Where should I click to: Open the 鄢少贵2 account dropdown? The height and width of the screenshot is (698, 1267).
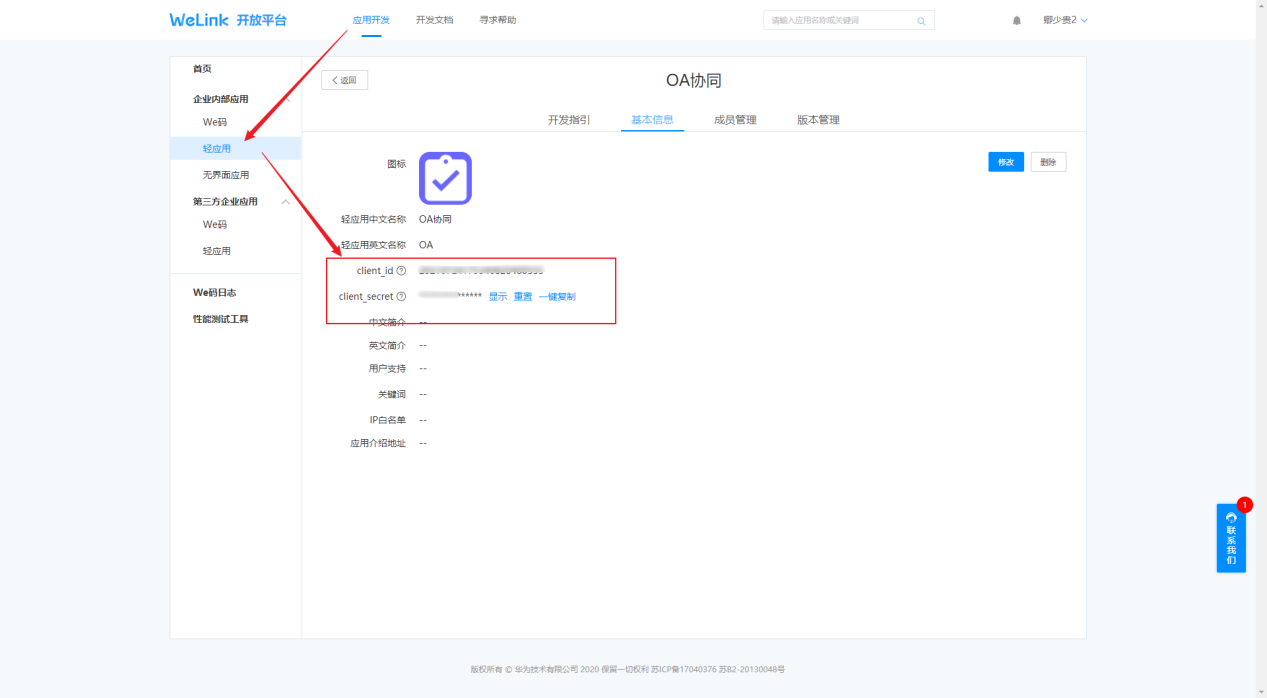(x=1065, y=20)
